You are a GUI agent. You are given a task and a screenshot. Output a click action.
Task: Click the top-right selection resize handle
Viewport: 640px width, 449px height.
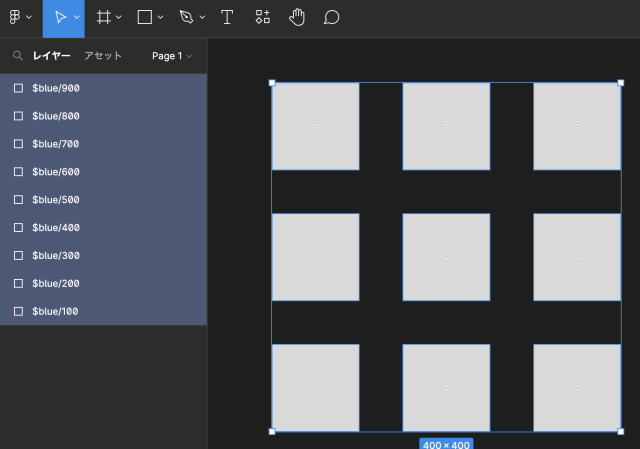621,83
